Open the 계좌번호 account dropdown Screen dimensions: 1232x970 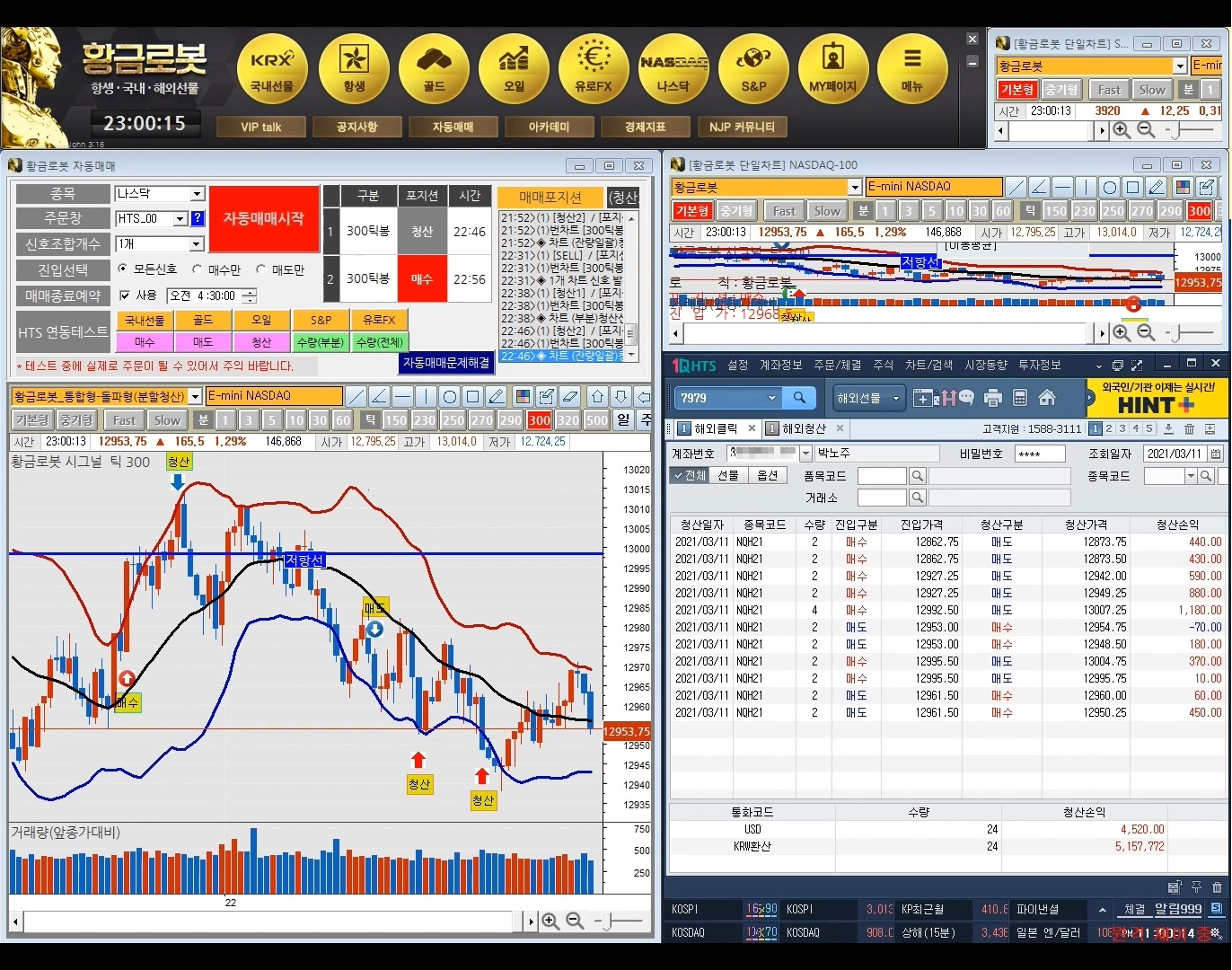pyautogui.click(x=805, y=454)
